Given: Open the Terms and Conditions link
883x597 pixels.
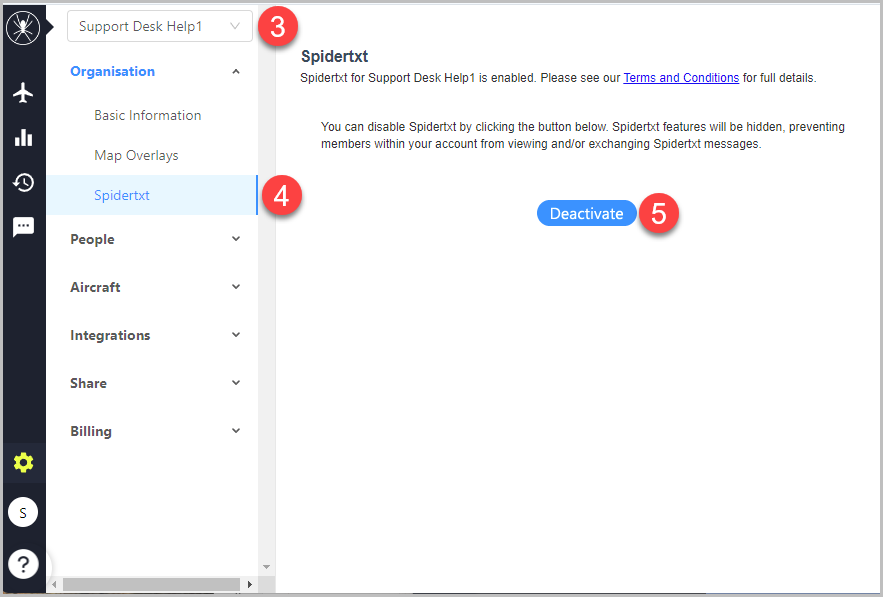Looking at the screenshot, I should click(x=681, y=78).
